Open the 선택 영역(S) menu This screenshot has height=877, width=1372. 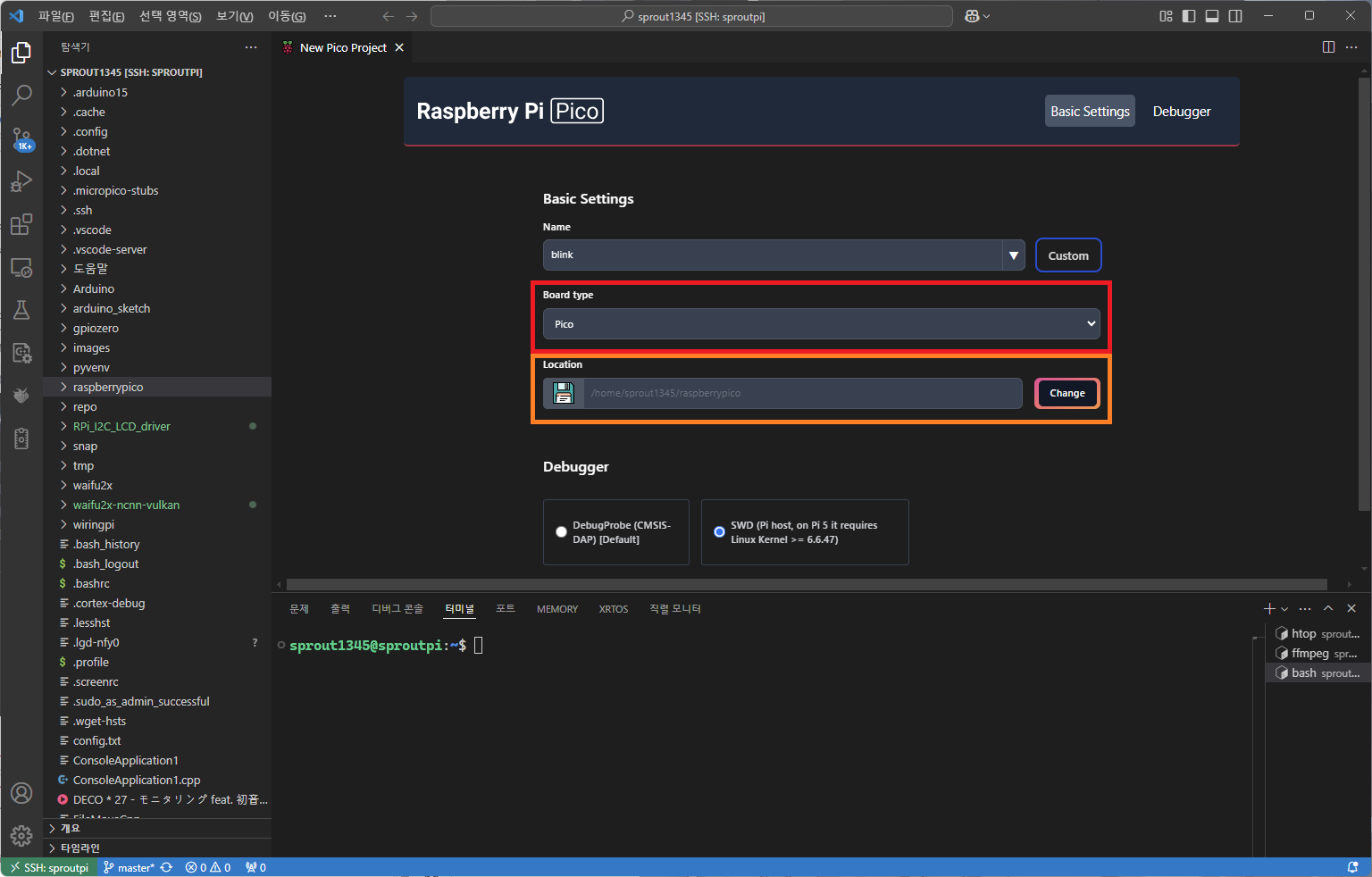pos(171,16)
